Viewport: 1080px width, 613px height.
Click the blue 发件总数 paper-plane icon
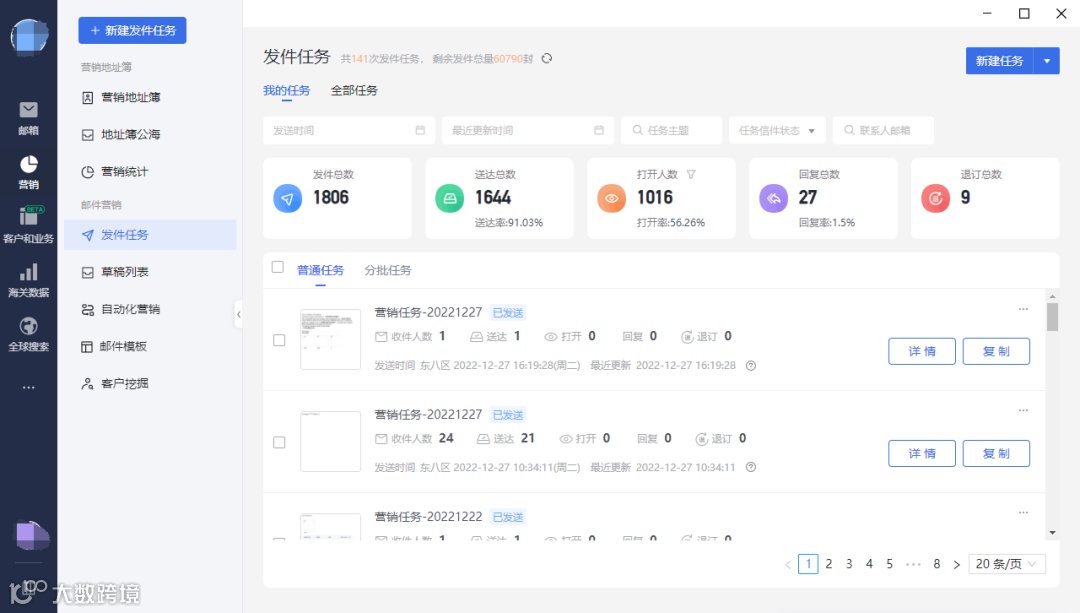pyautogui.click(x=287, y=198)
